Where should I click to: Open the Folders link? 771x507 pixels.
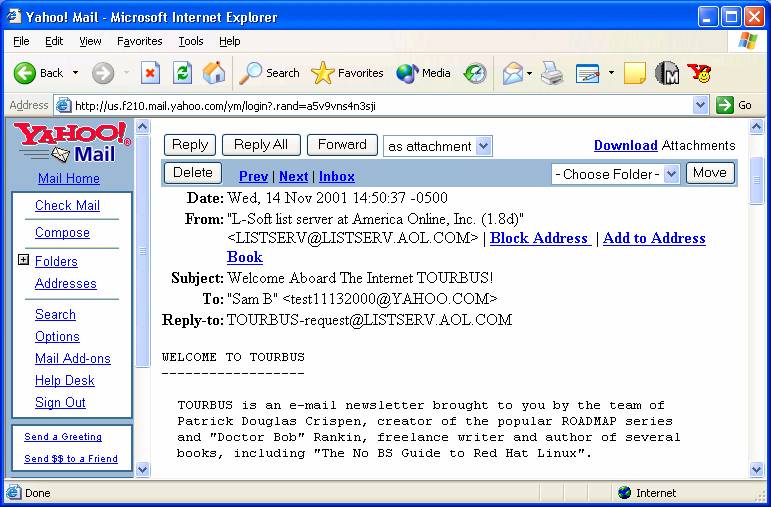point(56,261)
